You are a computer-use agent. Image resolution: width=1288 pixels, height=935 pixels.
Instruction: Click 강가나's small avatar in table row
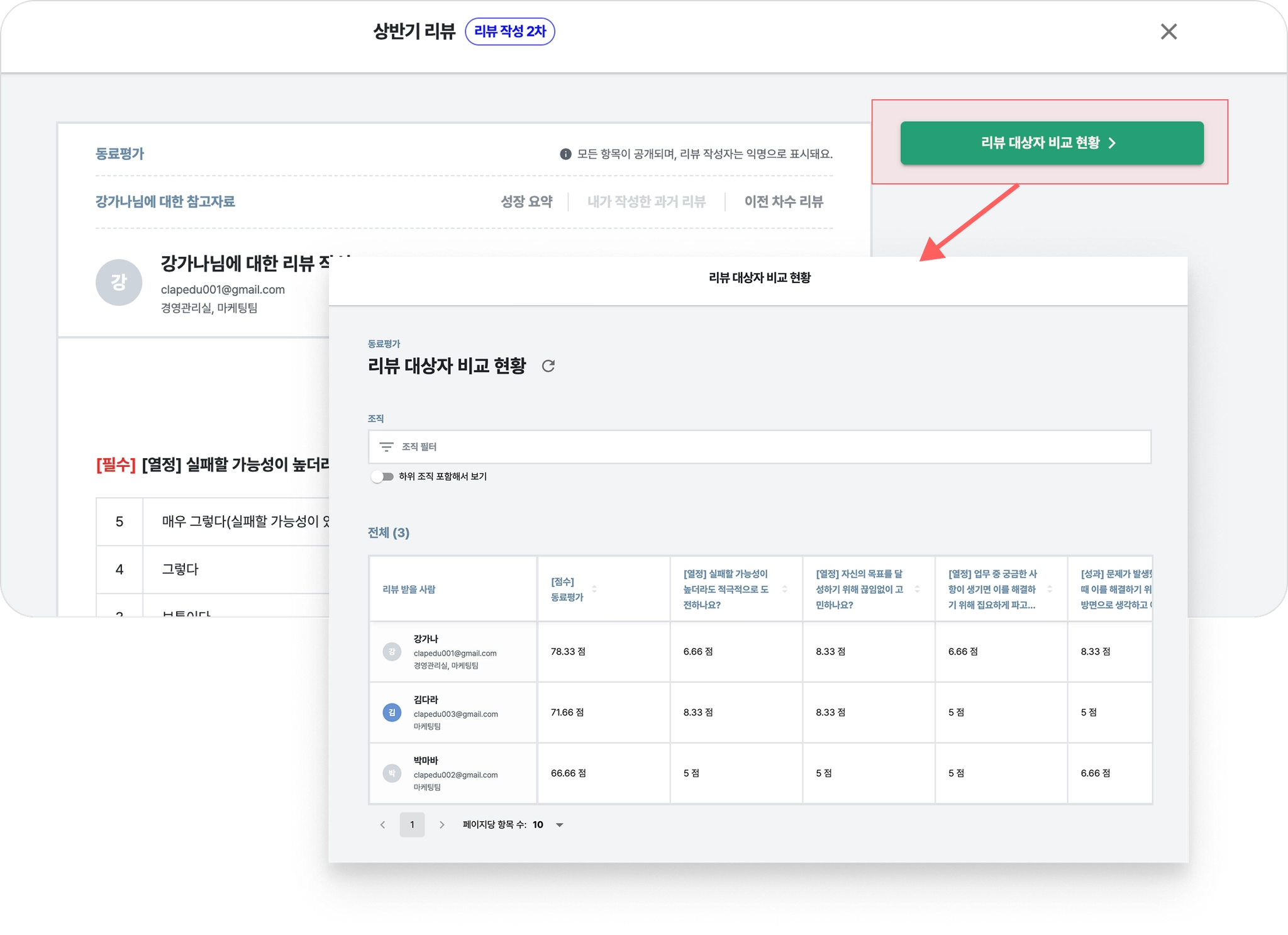[x=392, y=652]
